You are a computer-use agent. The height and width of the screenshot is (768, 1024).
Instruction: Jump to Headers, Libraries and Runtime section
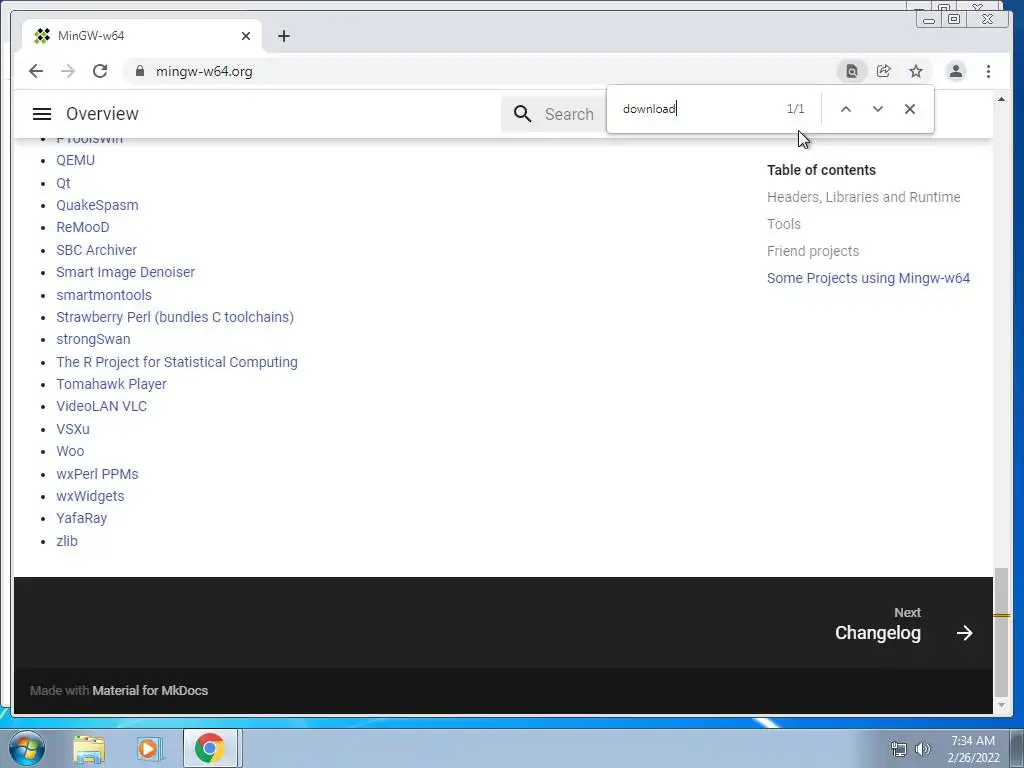(863, 197)
